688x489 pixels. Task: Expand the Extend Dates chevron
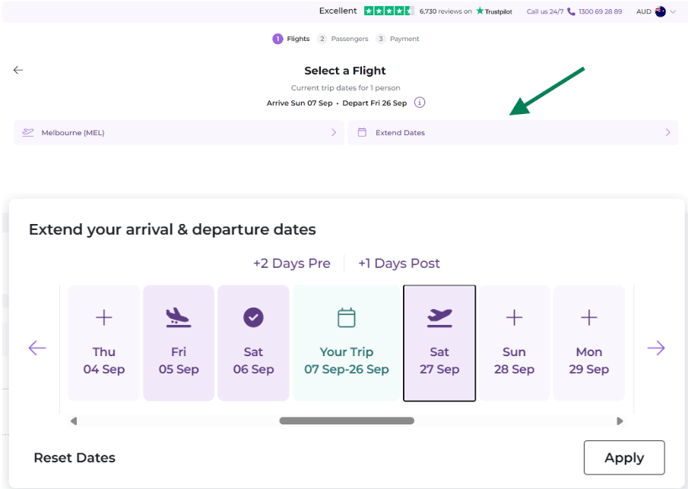[x=668, y=133]
